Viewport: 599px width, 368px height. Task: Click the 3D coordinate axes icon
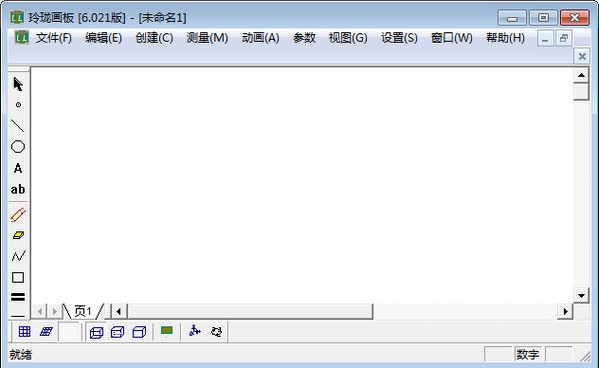click(195, 331)
